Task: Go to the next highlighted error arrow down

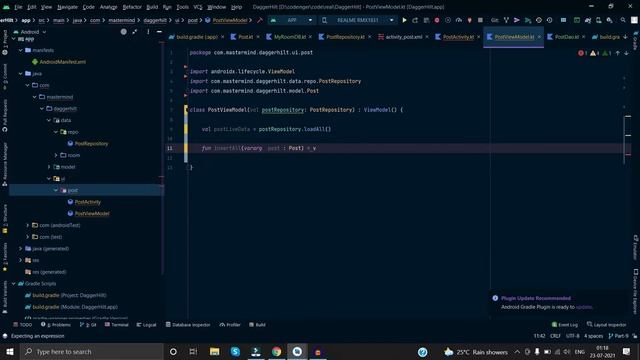Action: point(626,53)
